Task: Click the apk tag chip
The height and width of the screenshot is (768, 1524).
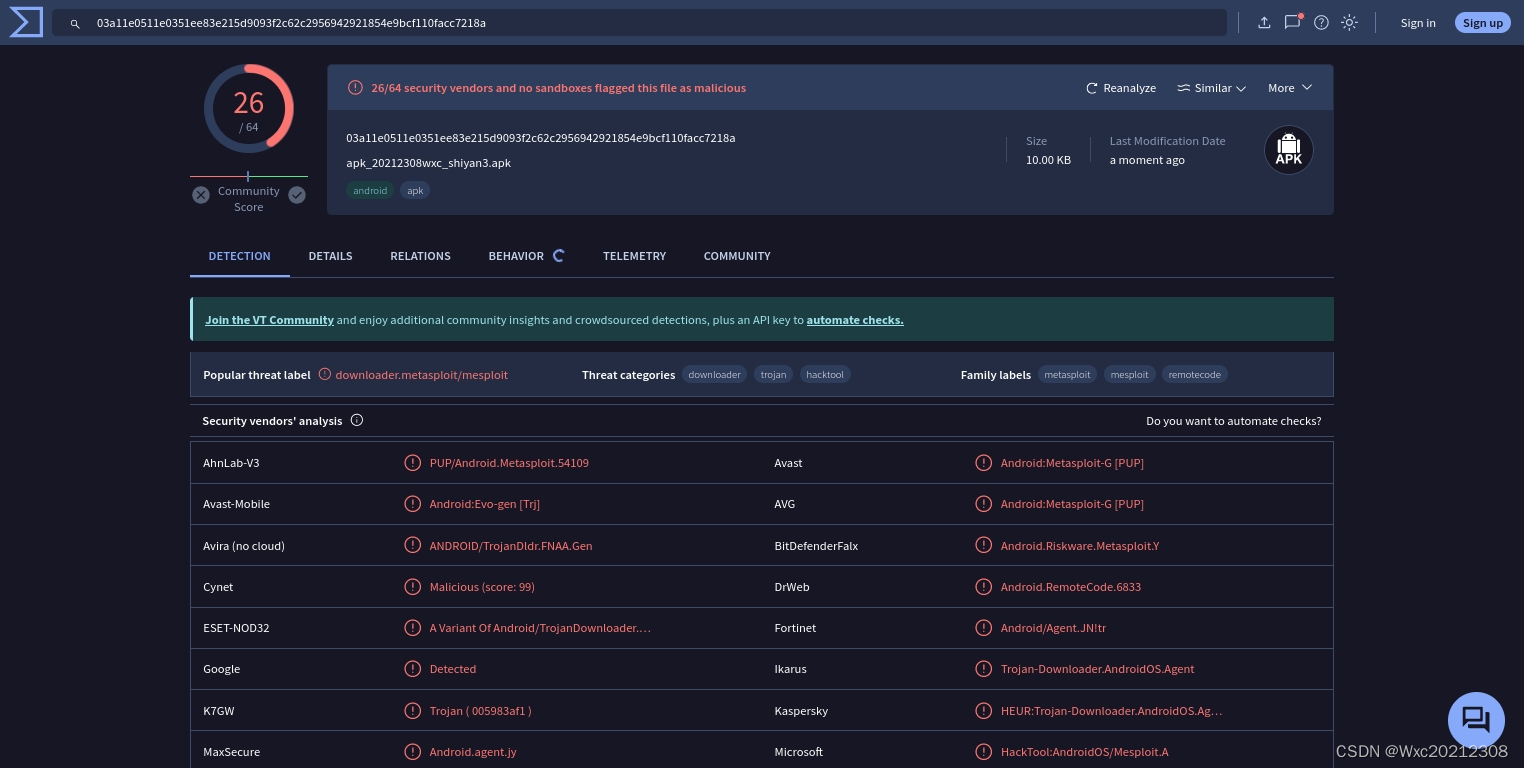Action: click(x=415, y=190)
